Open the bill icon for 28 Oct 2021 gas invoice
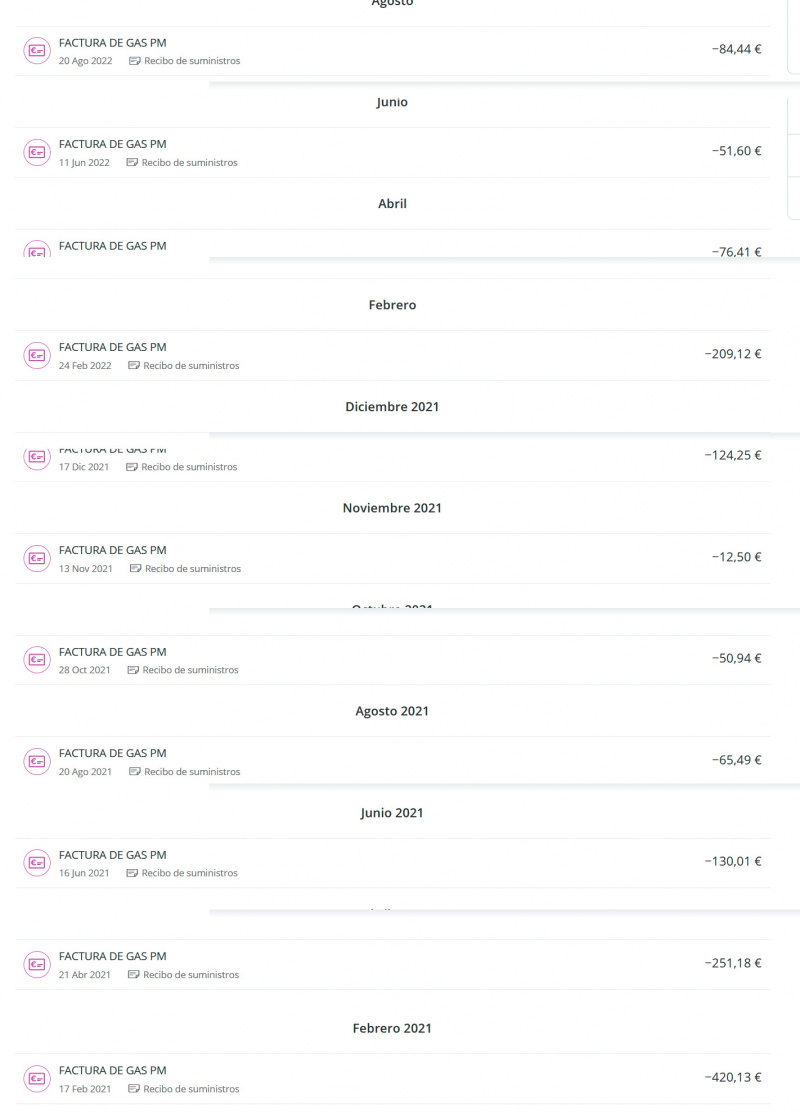 click(37, 660)
